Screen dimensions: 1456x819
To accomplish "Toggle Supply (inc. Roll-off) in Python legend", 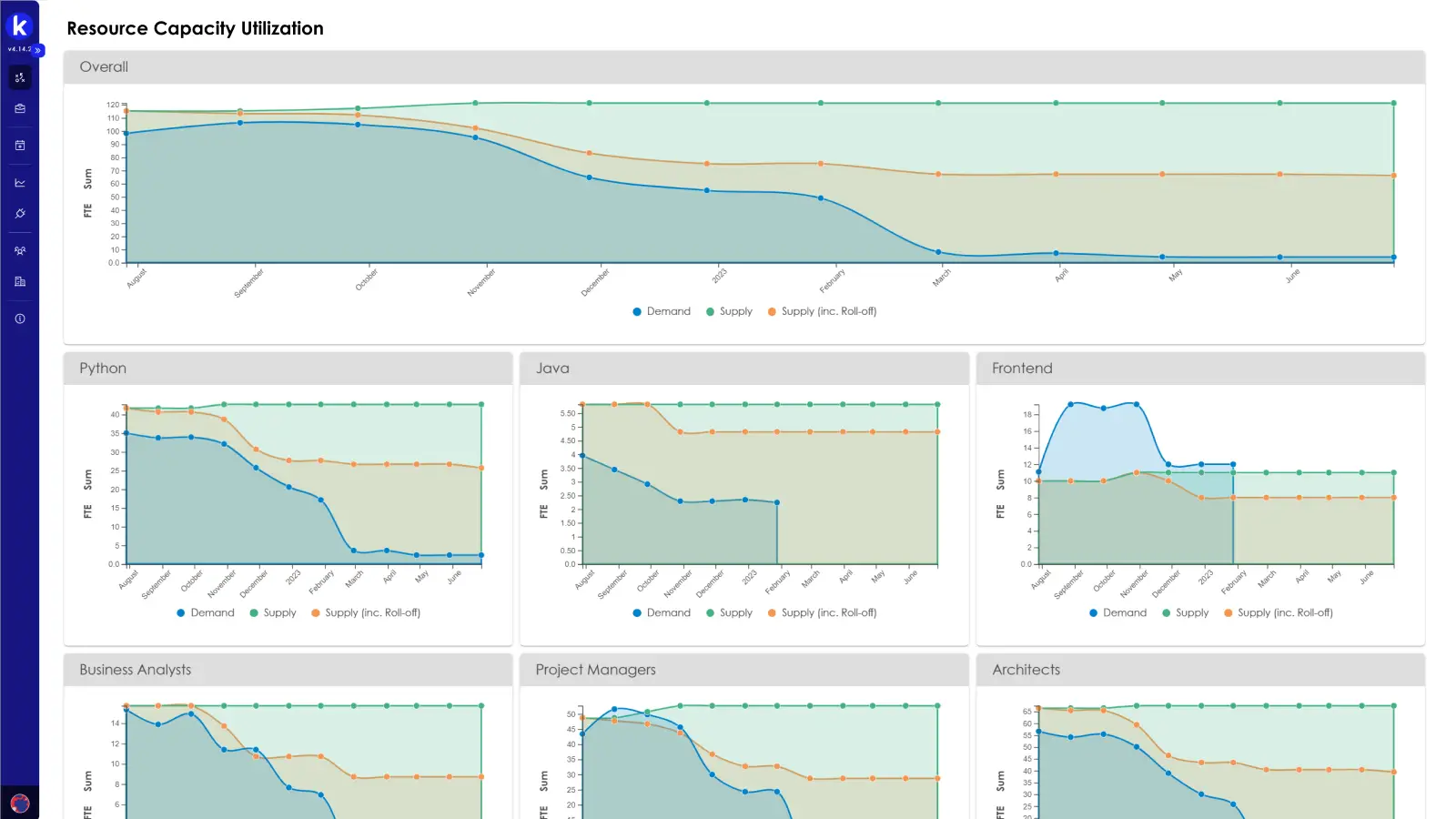I will [366, 612].
